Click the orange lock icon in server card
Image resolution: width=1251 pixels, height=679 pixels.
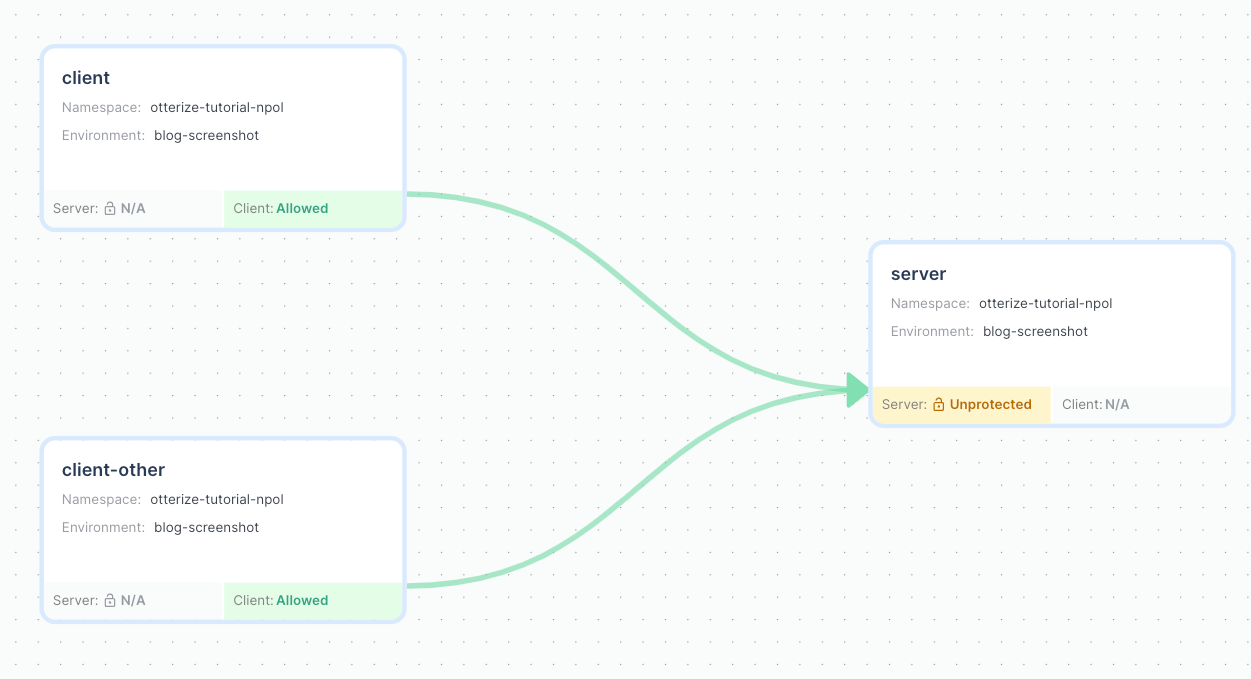point(939,405)
